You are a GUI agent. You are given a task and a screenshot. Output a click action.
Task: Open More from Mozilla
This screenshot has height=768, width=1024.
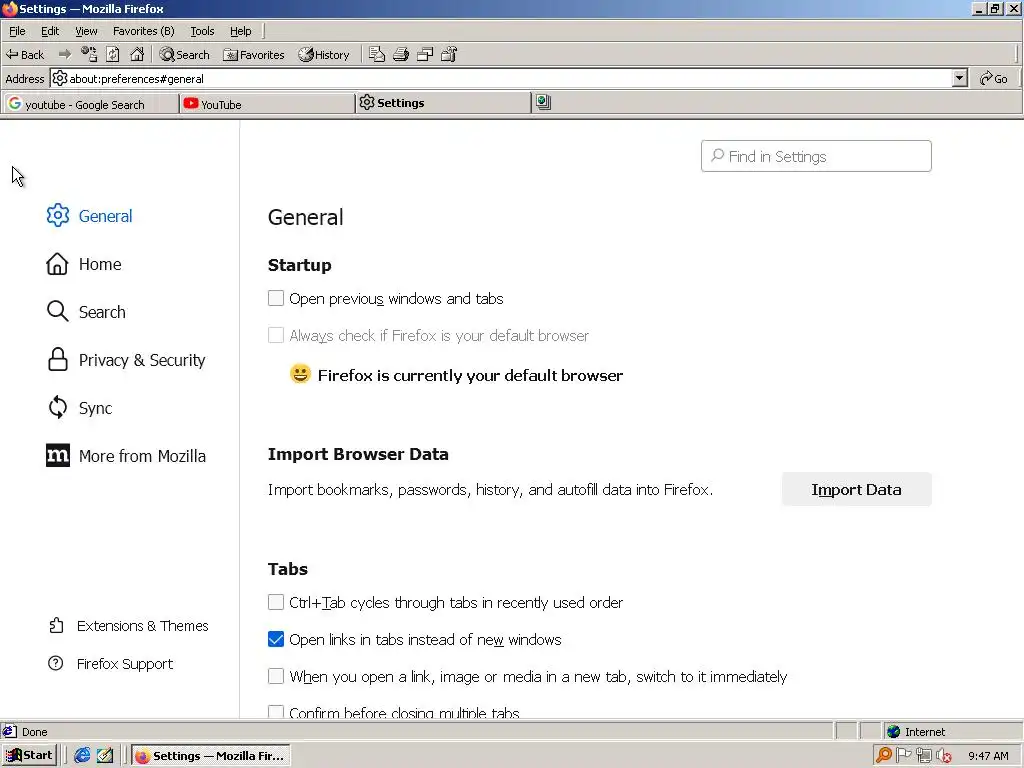[126, 456]
